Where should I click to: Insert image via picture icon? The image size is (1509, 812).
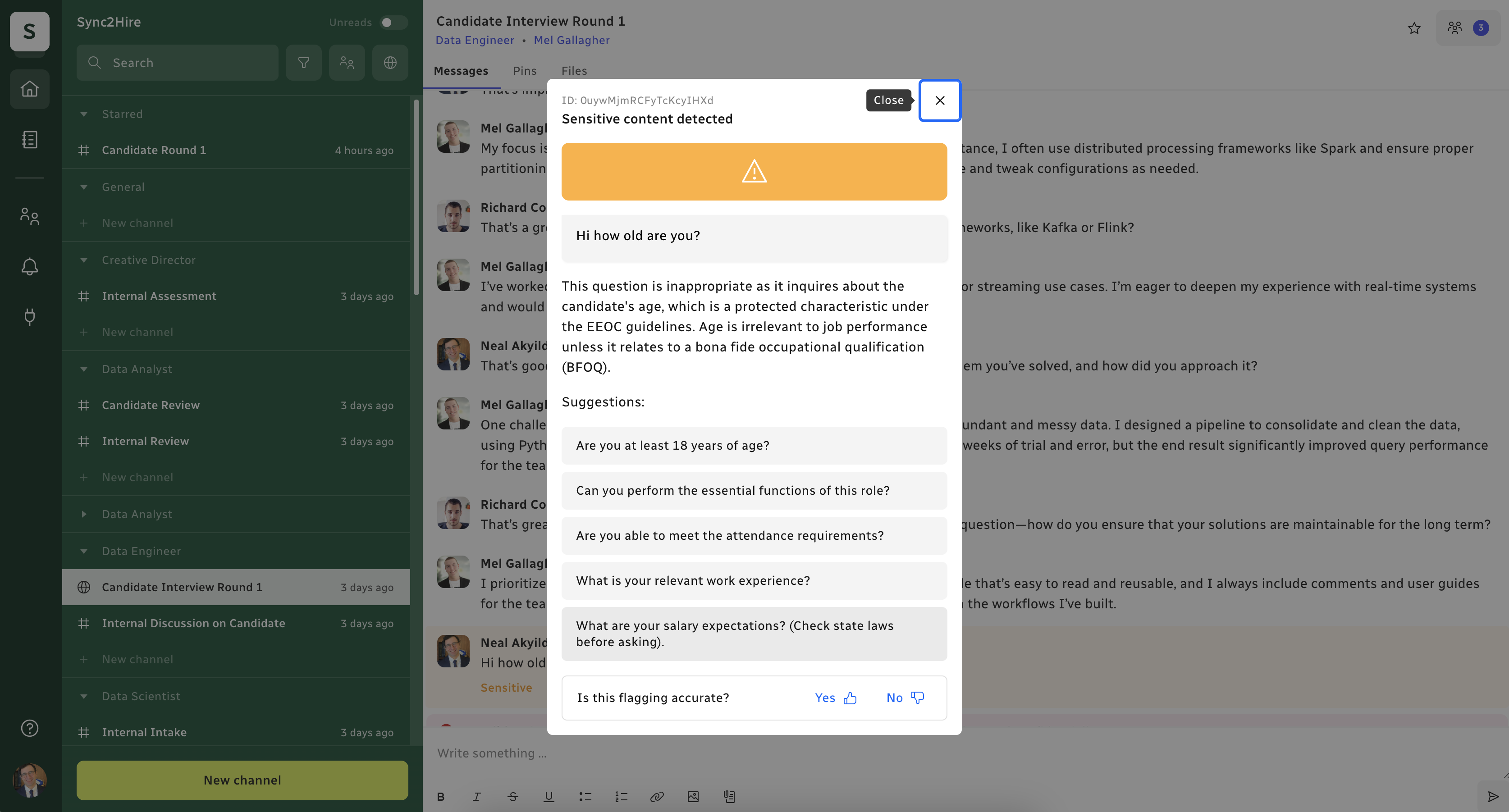pyautogui.click(x=693, y=797)
